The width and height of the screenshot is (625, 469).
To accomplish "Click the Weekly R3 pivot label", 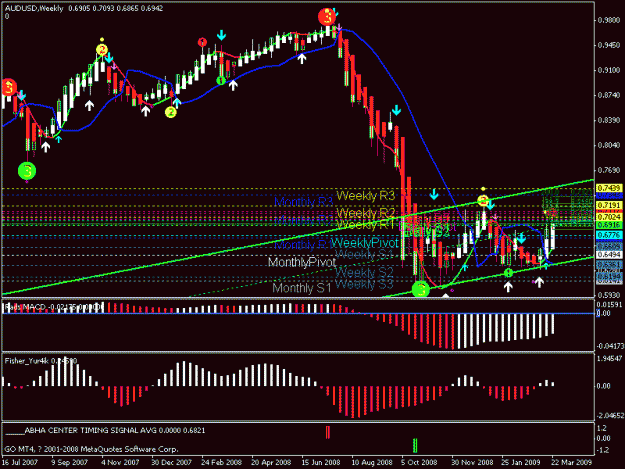I will [366, 196].
